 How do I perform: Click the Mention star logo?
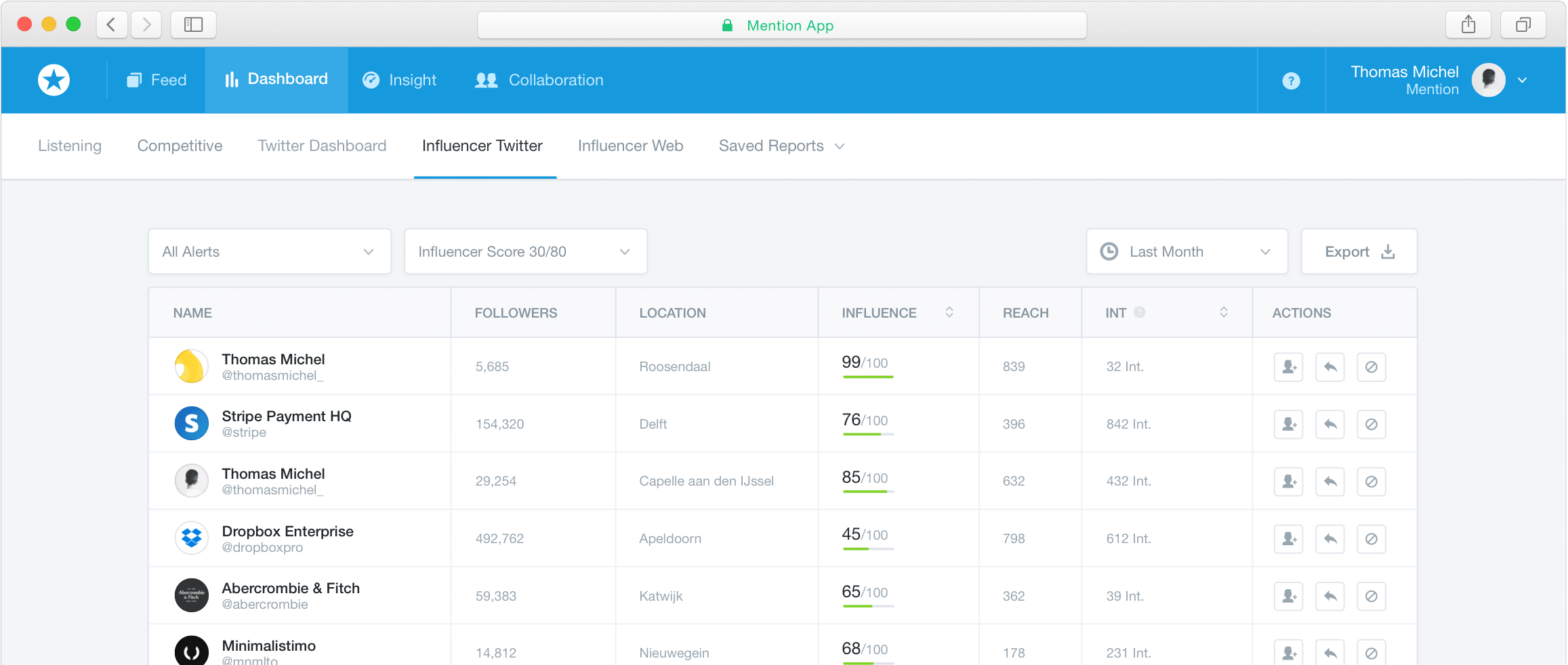54,80
